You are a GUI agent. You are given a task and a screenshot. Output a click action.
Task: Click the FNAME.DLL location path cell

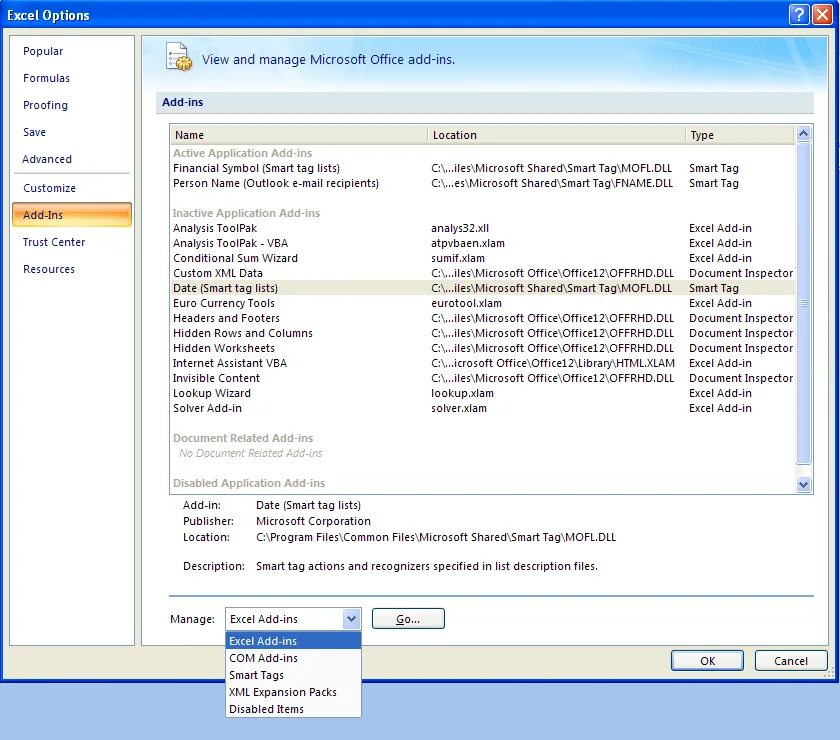coord(552,183)
